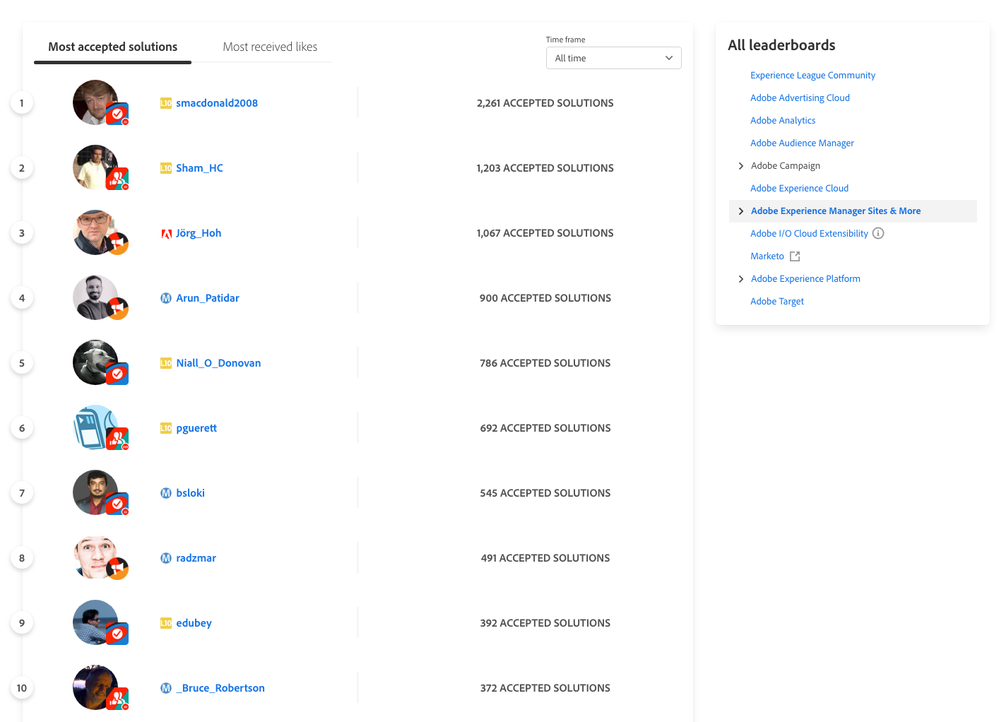Click the megaphone badge on Jörg_Hoh's avatar
Image resolution: width=999 pixels, height=722 pixels.
pos(117,244)
